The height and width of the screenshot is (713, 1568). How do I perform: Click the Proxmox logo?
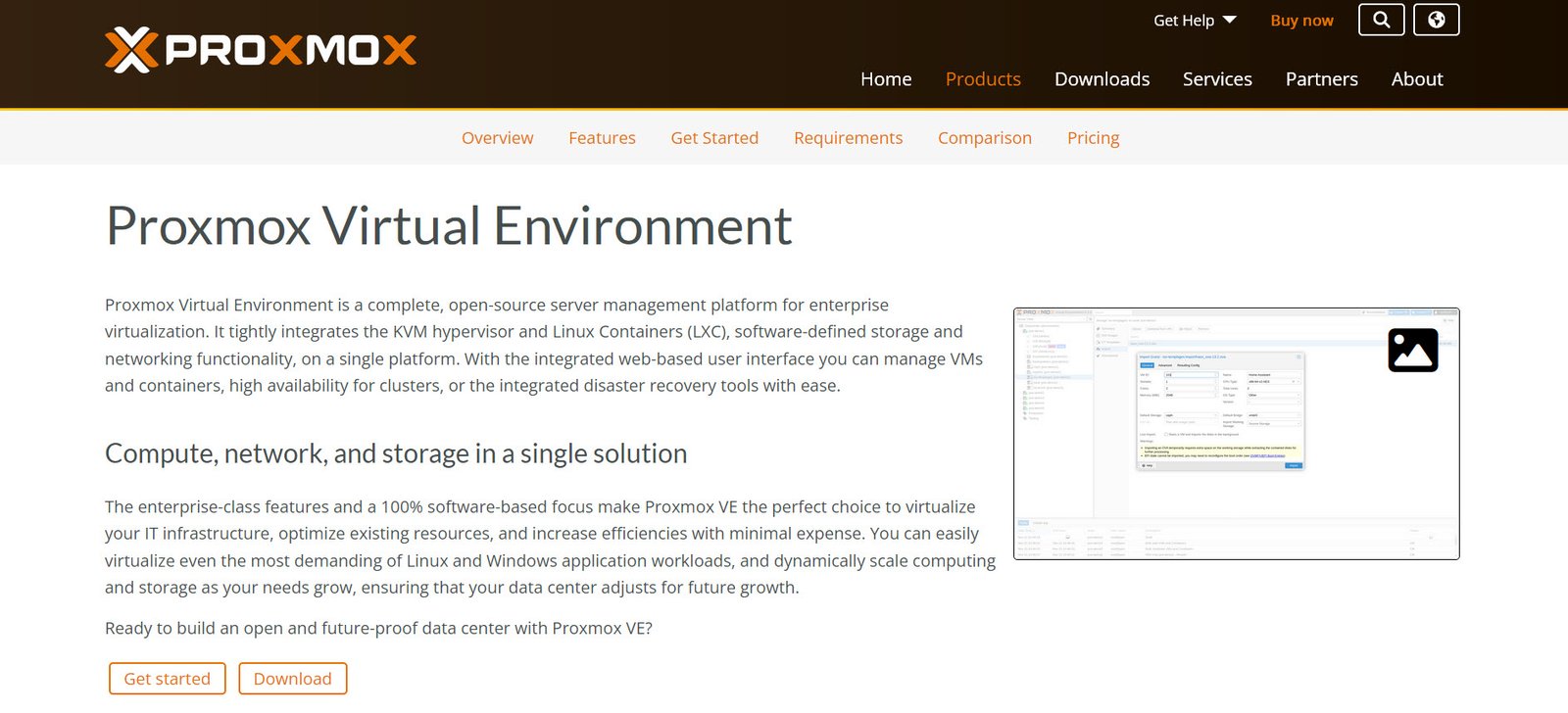click(x=261, y=50)
